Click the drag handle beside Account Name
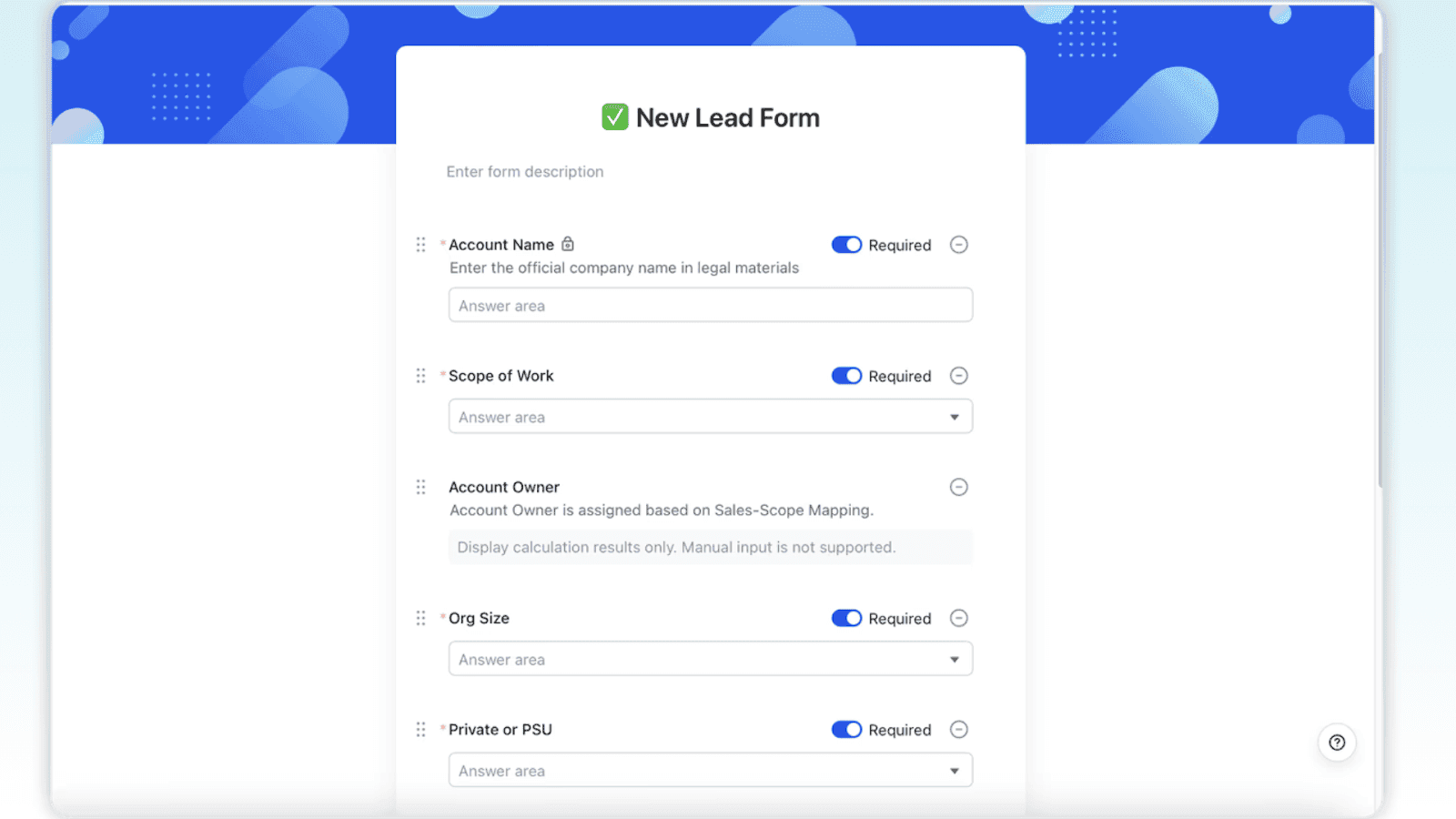Image resolution: width=1456 pixels, height=819 pixels. [420, 244]
